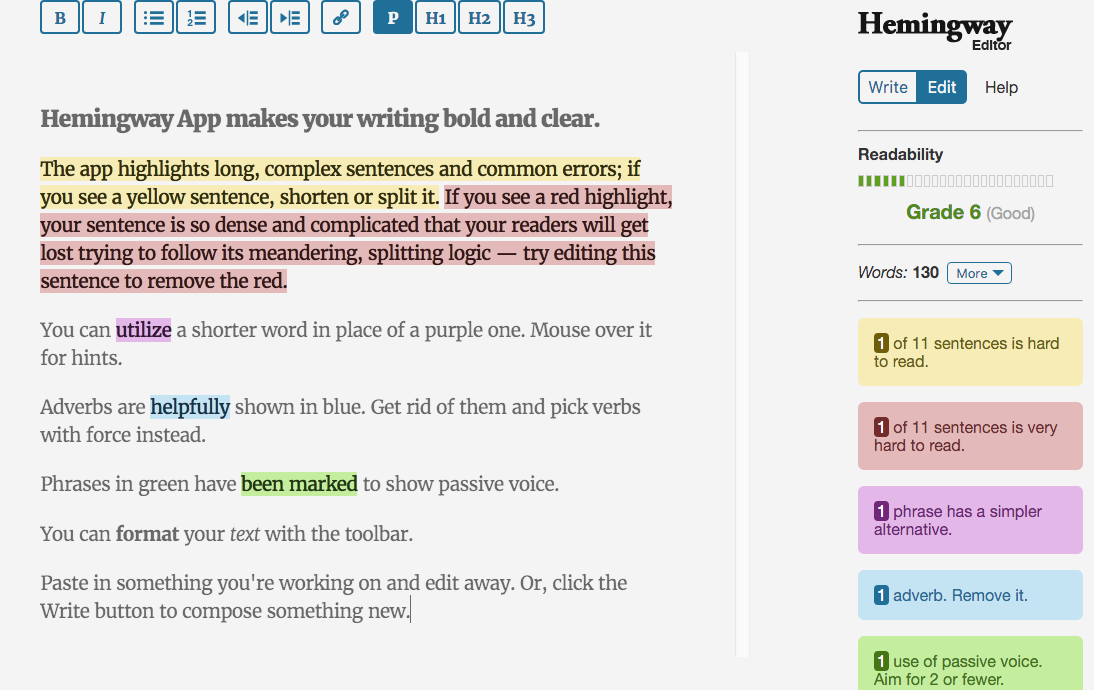Apply Heading 1 style with H1

click(x=435, y=17)
